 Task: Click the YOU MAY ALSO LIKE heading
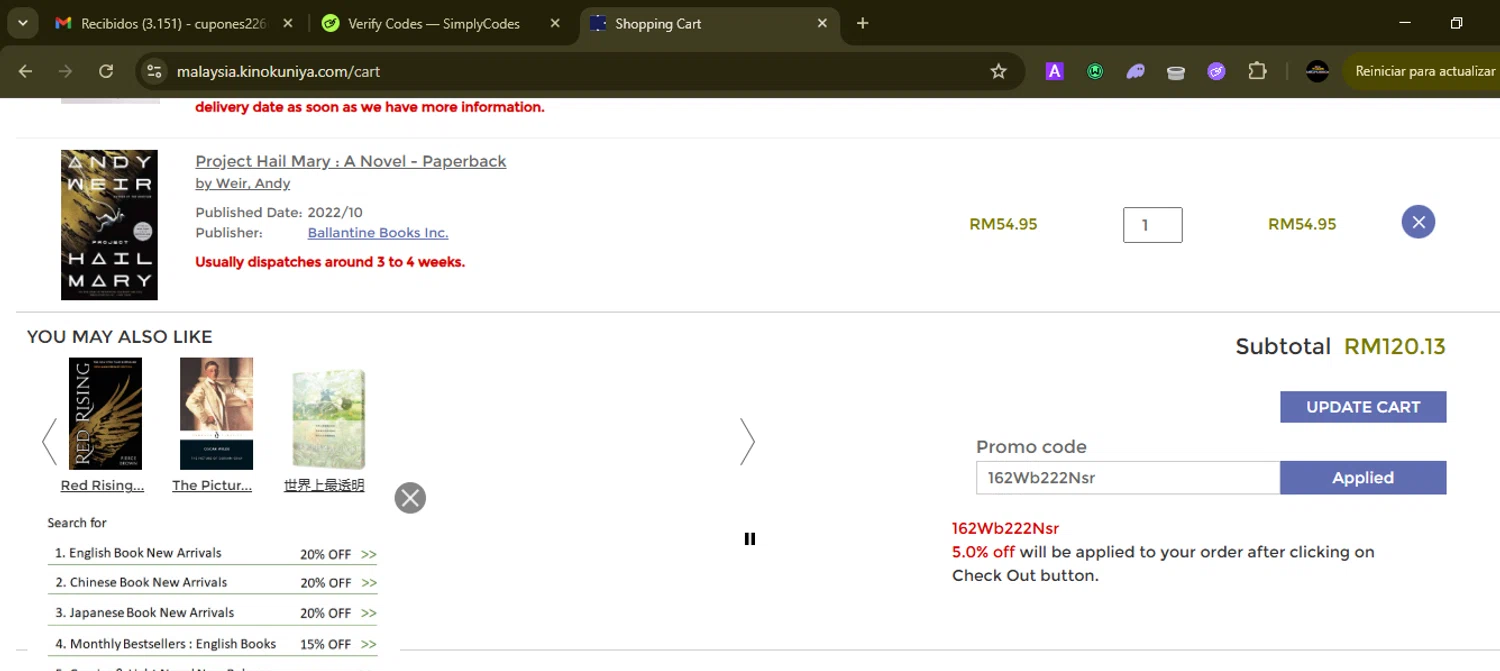point(120,337)
